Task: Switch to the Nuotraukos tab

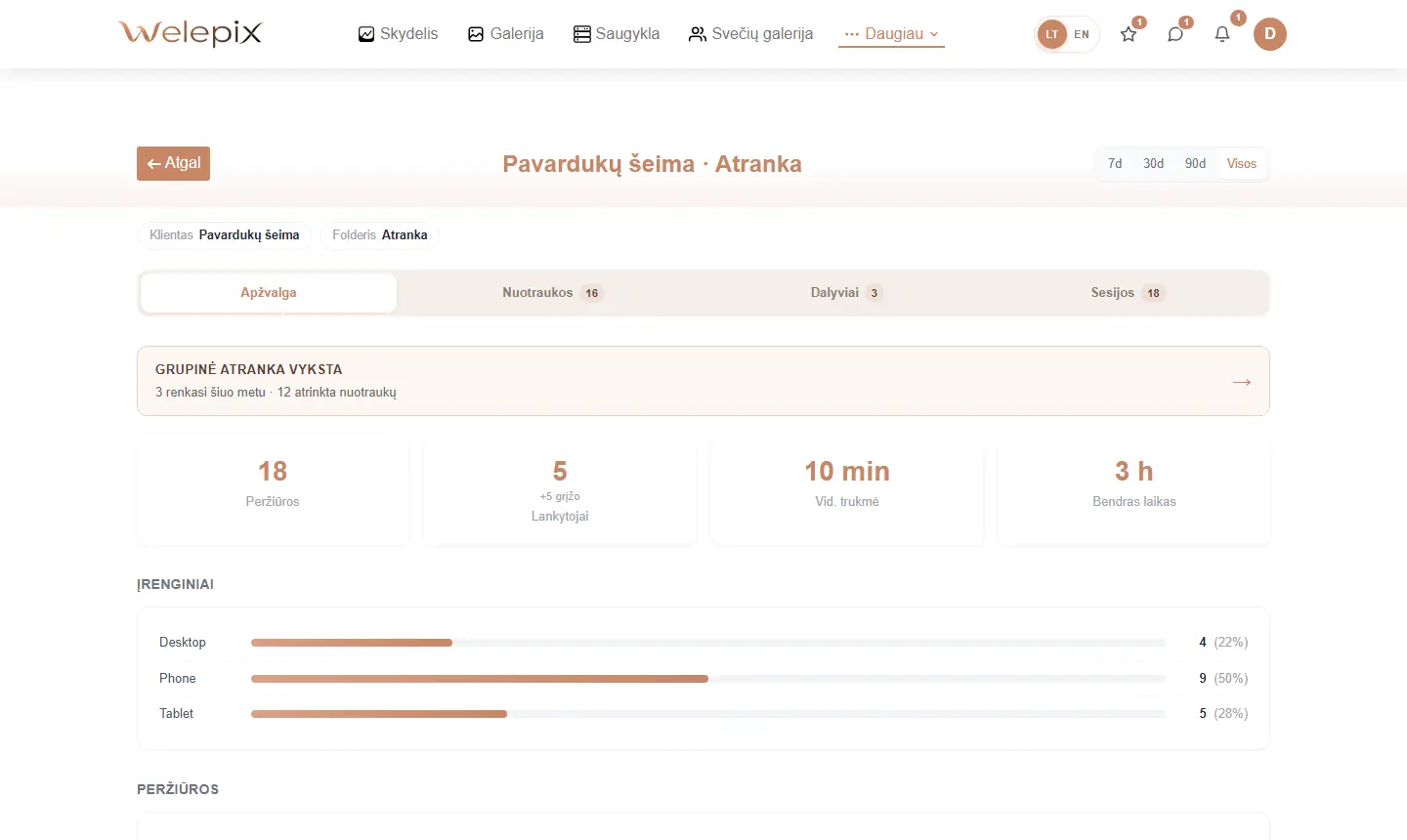Action: (552, 293)
